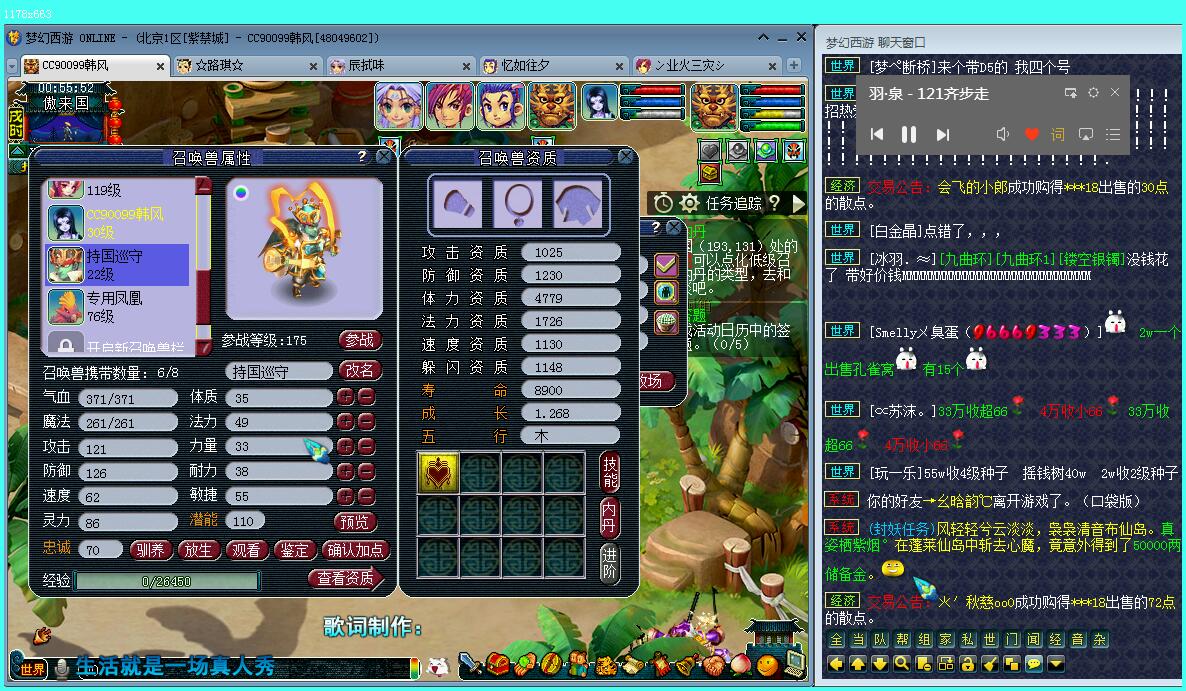Viewport: 1186px width, 691px height.
Task: Click the 放生 release button
Action: pyautogui.click(x=198, y=550)
